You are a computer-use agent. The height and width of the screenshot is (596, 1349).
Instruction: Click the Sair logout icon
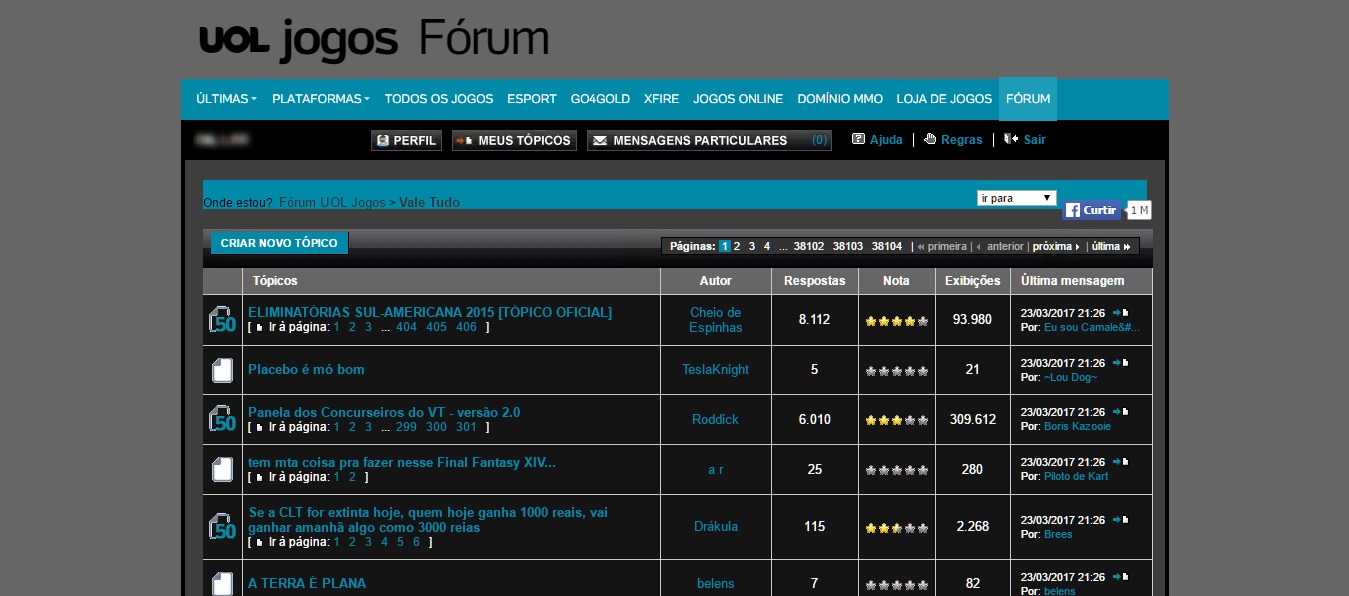point(1011,139)
